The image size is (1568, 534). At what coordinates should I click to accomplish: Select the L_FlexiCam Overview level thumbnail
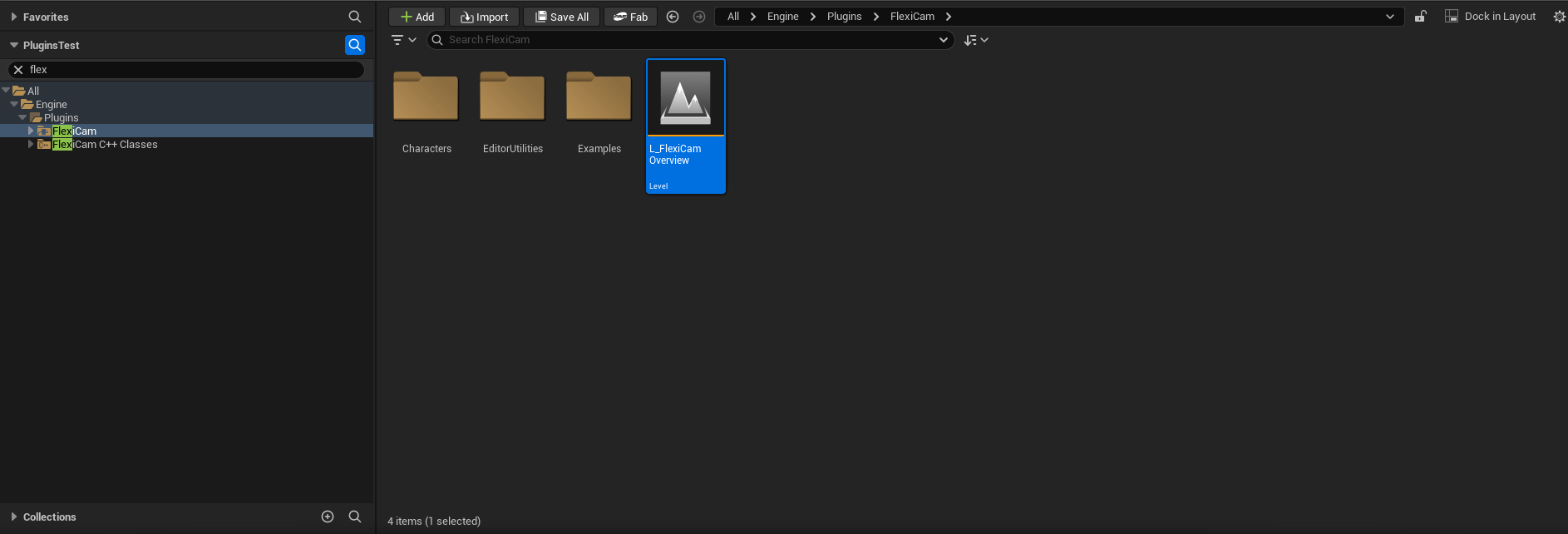point(686,98)
